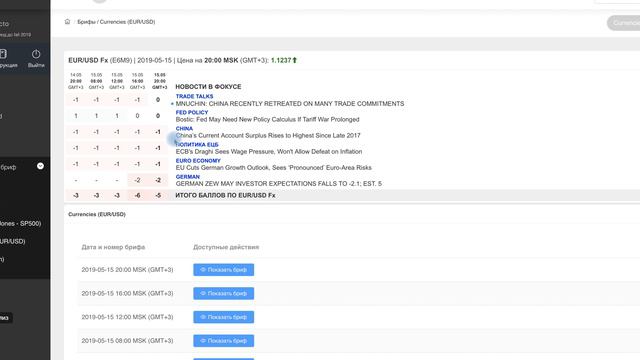Click German ZEW investor expectations headline
Image resolution: width=640 pixels, height=360 pixels.
(x=279, y=184)
